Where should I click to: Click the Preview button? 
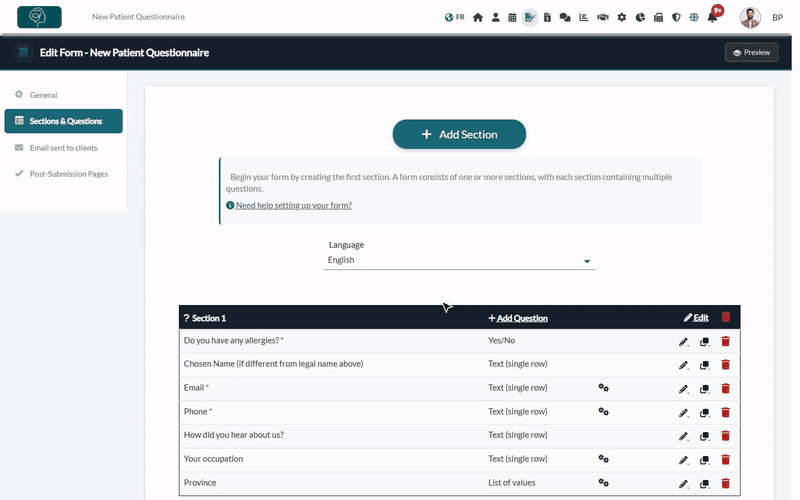pyautogui.click(x=752, y=53)
